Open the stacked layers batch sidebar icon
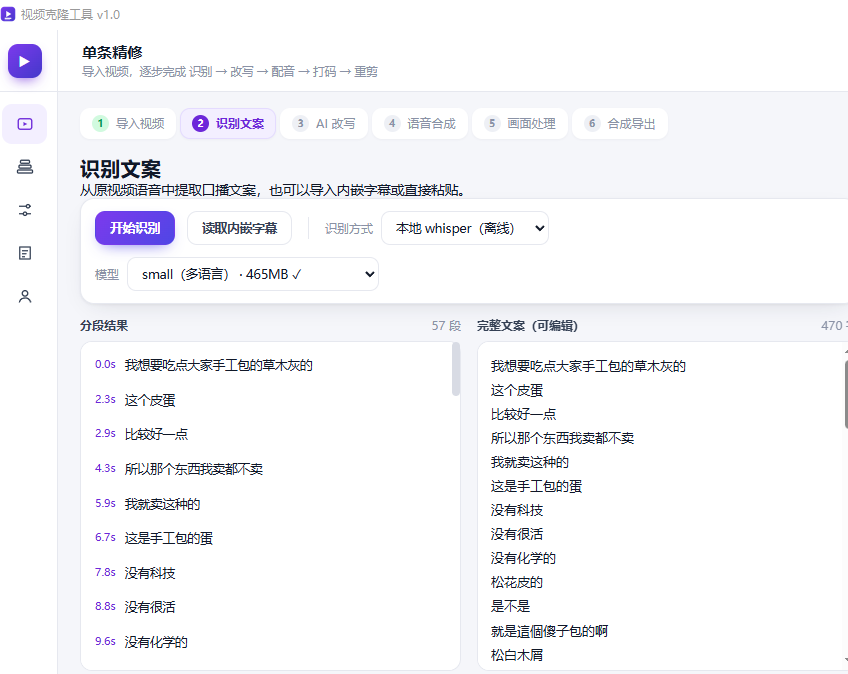The image size is (848, 674). coord(25,167)
